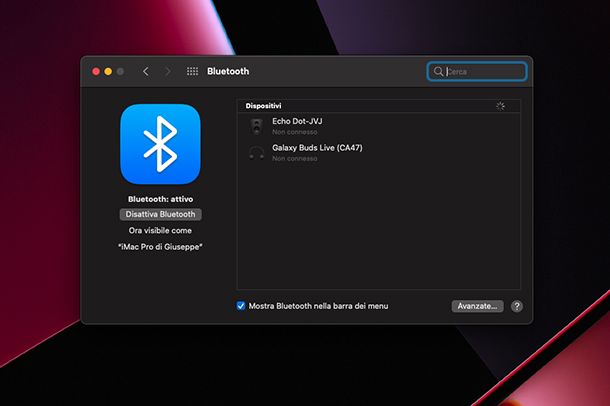Click Non connesso under Galaxy Buds Live
This screenshot has height=406, width=610.
tap(294, 159)
